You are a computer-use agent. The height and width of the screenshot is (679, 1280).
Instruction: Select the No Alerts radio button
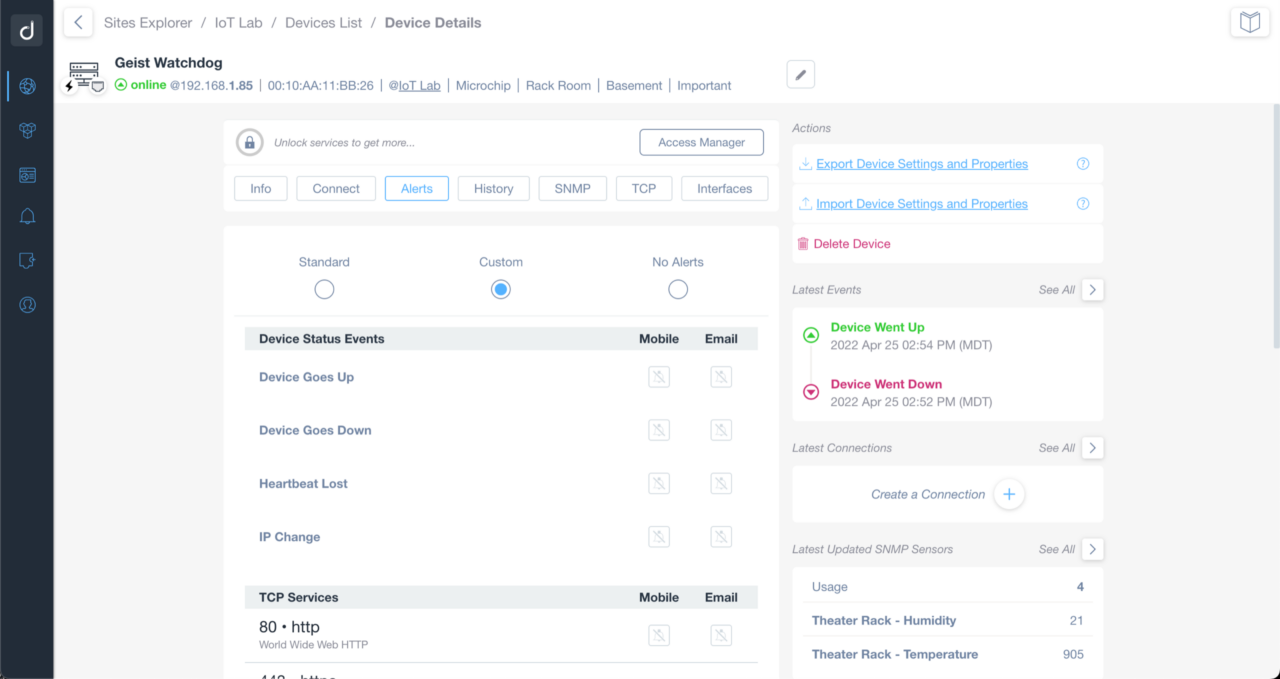point(678,289)
